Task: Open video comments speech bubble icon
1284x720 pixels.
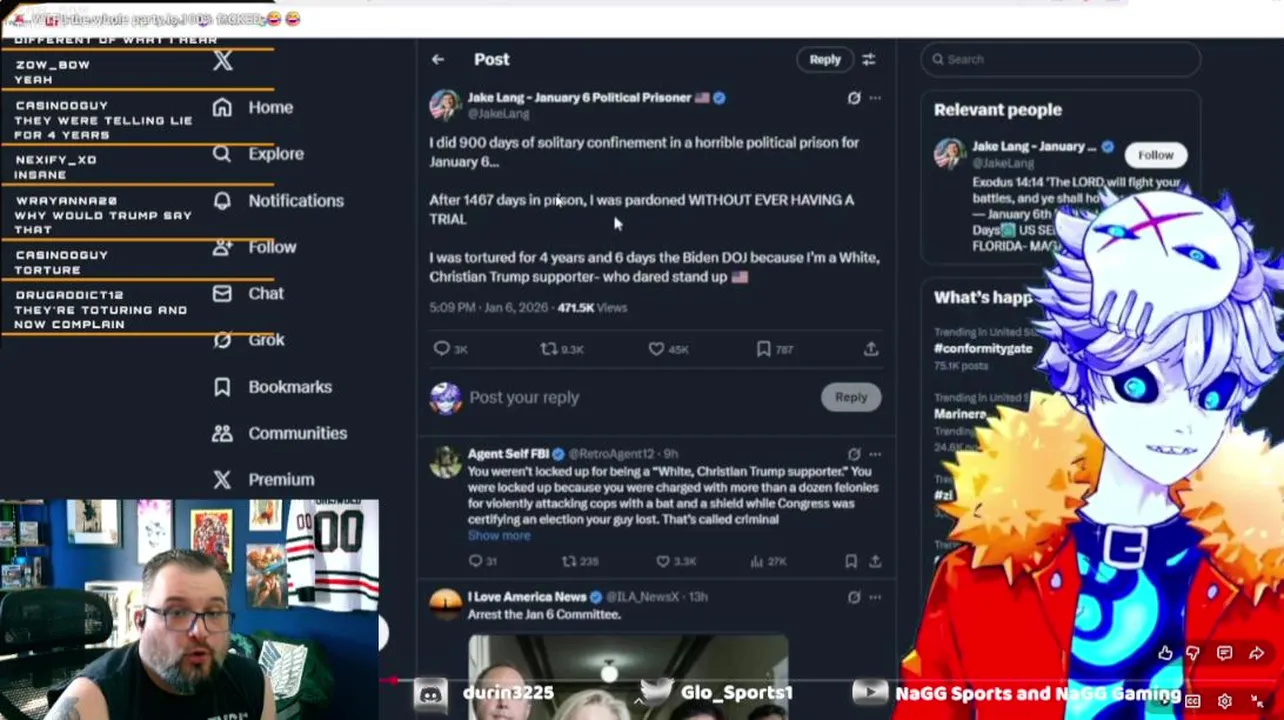Action: click(x=1225, y=653)
